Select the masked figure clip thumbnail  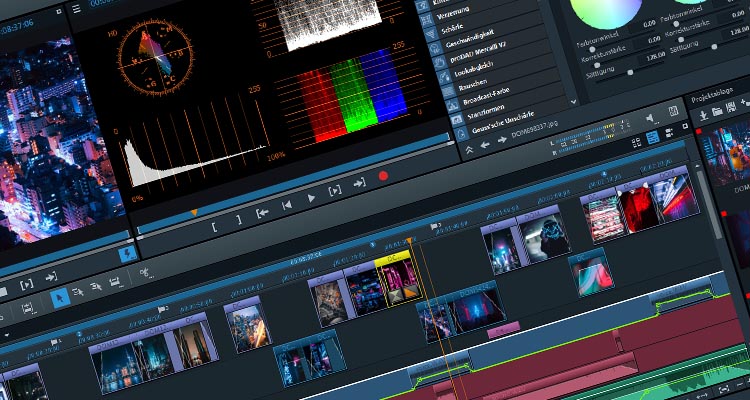point(545,235)
